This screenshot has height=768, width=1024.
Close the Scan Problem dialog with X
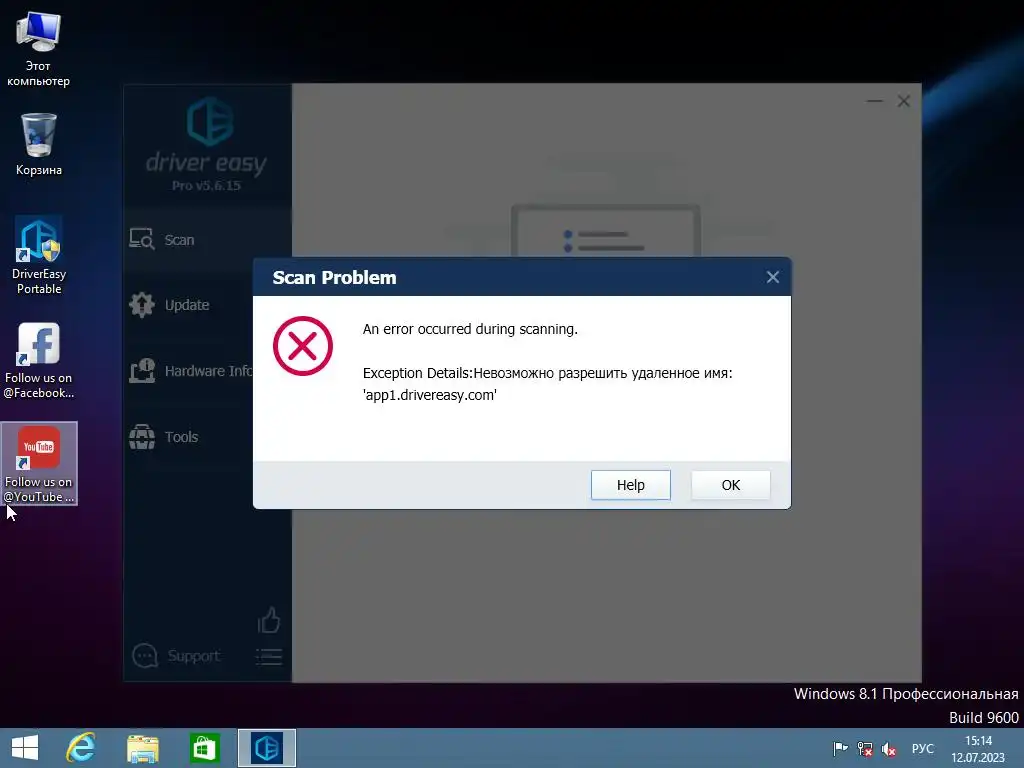(x=773, y=278)
